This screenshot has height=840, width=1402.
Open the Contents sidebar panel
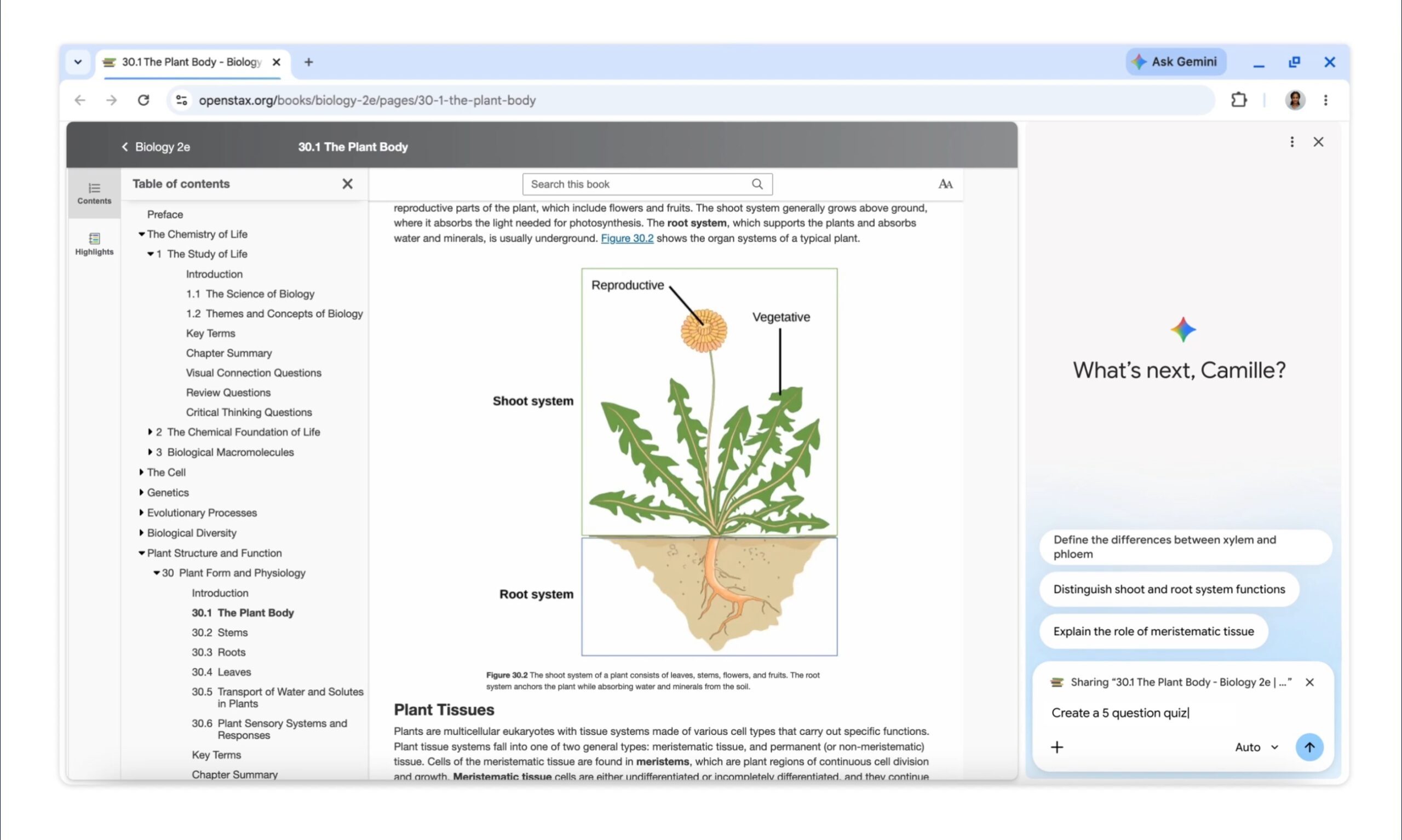click(x=94, y=193)
